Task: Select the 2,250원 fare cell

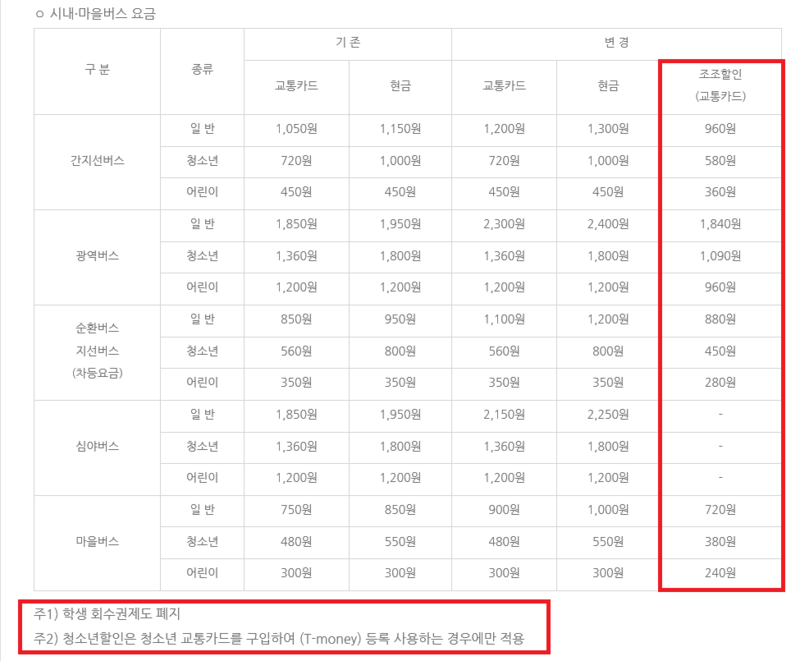Action: coord(608,415)
